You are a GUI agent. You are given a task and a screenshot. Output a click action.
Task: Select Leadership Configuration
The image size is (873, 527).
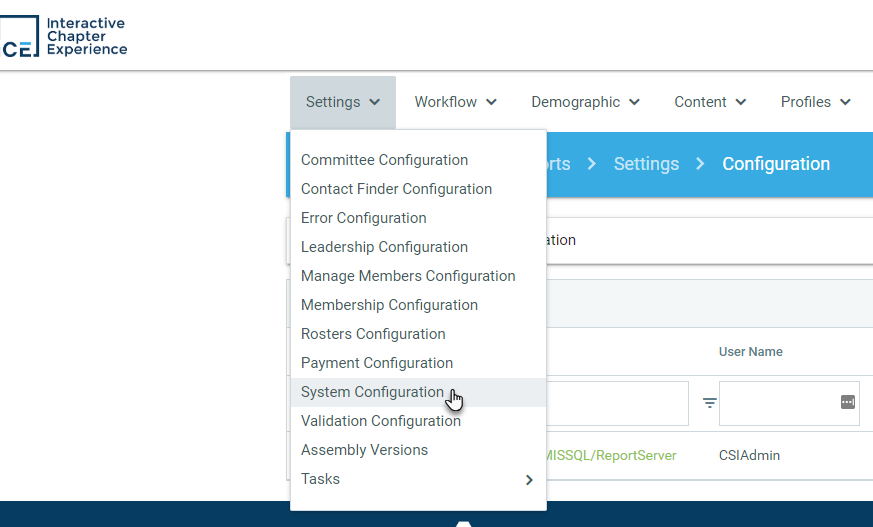(384, 247)
